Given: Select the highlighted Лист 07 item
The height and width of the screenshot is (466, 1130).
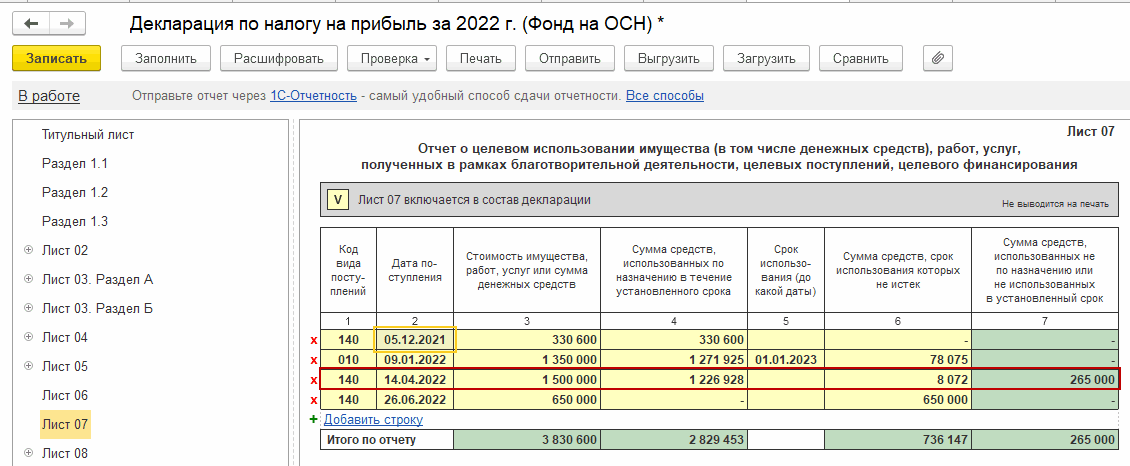Looking at the screenshot, I should (x=65, y=424).
